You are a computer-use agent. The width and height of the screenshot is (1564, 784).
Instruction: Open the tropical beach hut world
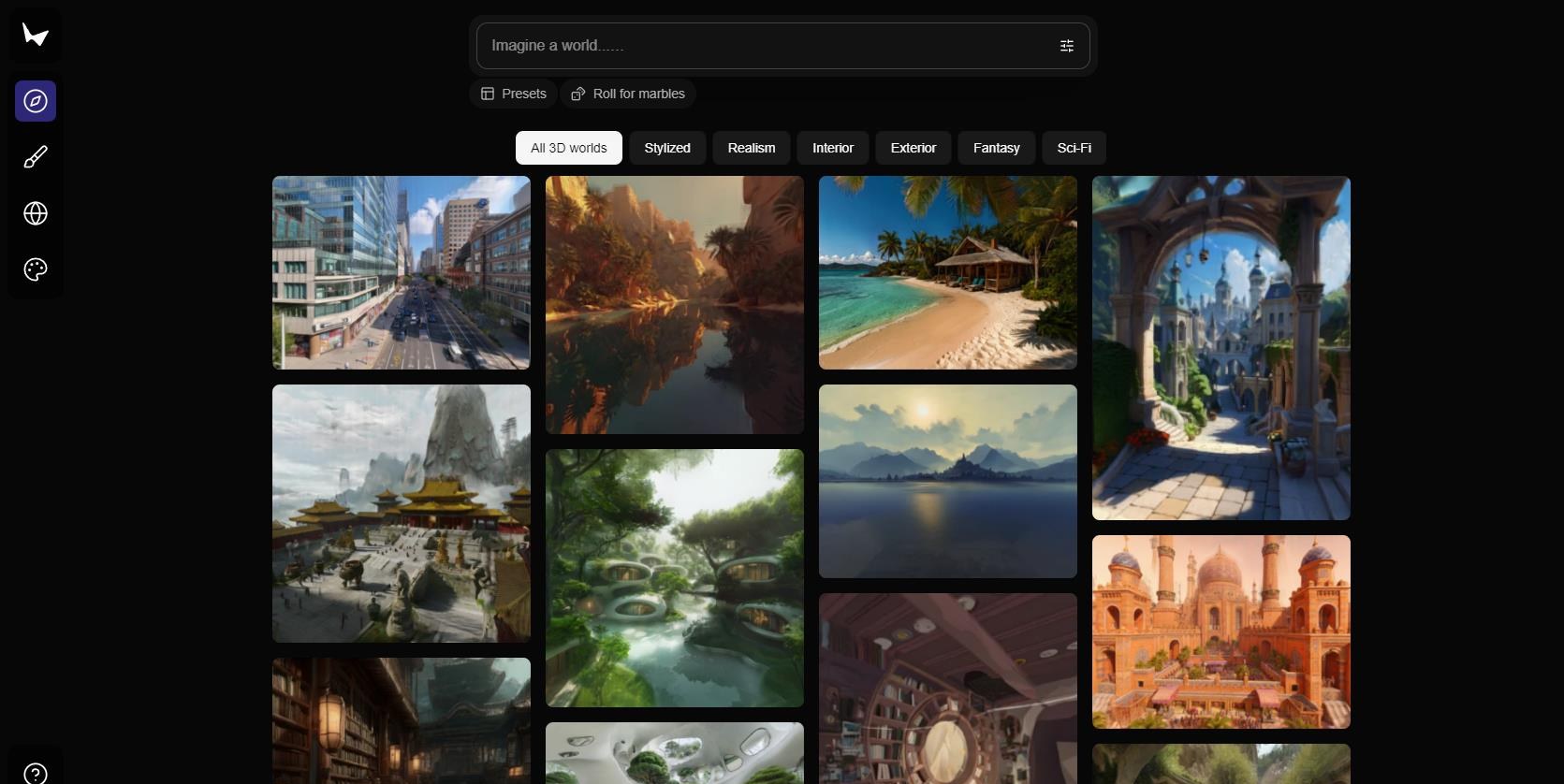click(x=948, y=272)
